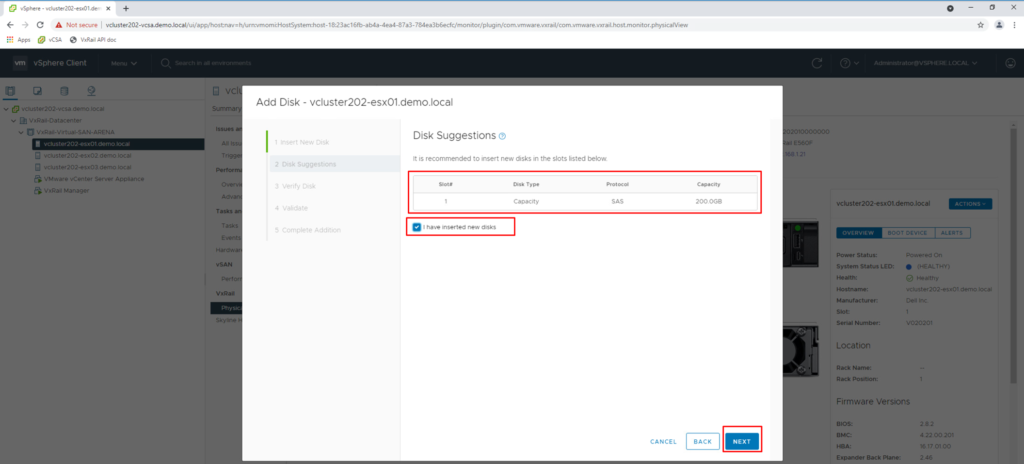Select host vcluster202-esx02.demo.local in tree

[x=87, y=156]
